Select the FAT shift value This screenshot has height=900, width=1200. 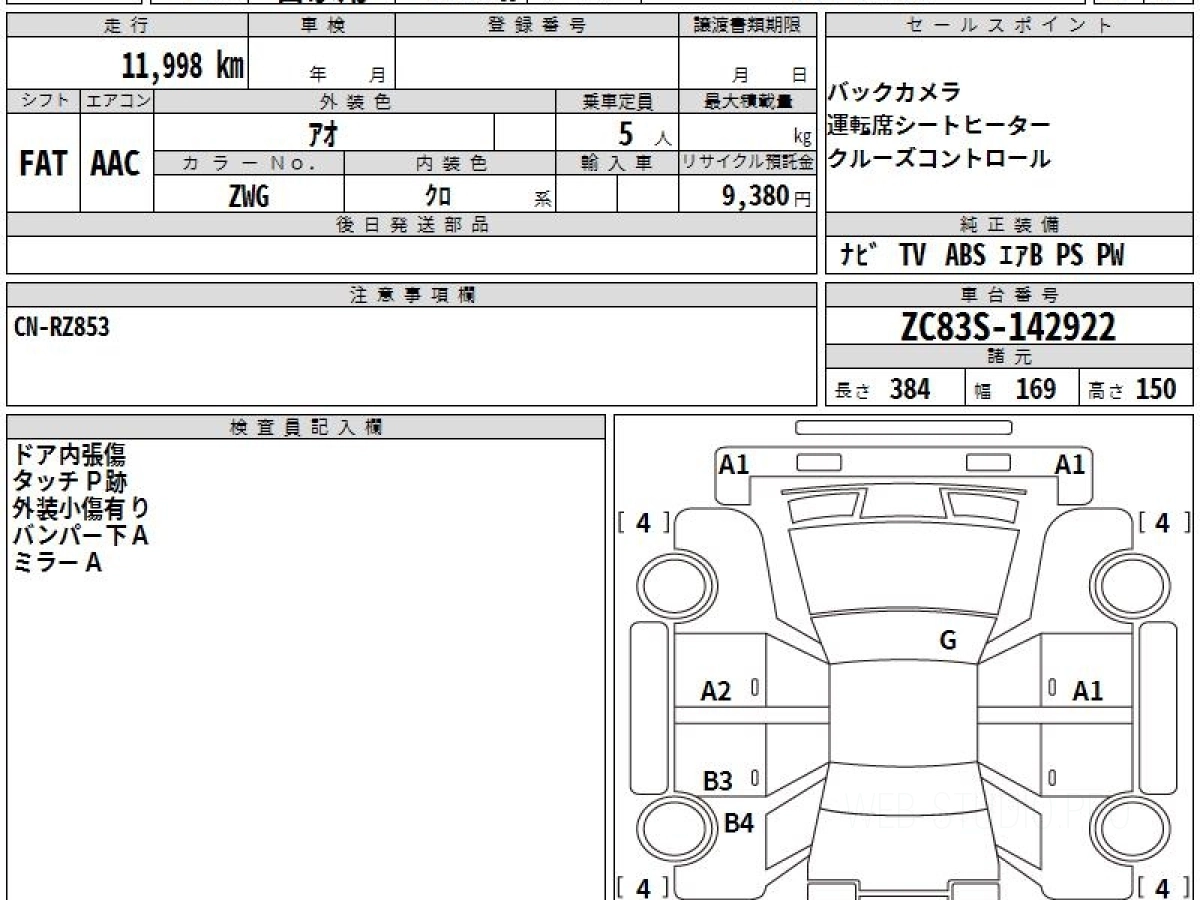(43, 164)
